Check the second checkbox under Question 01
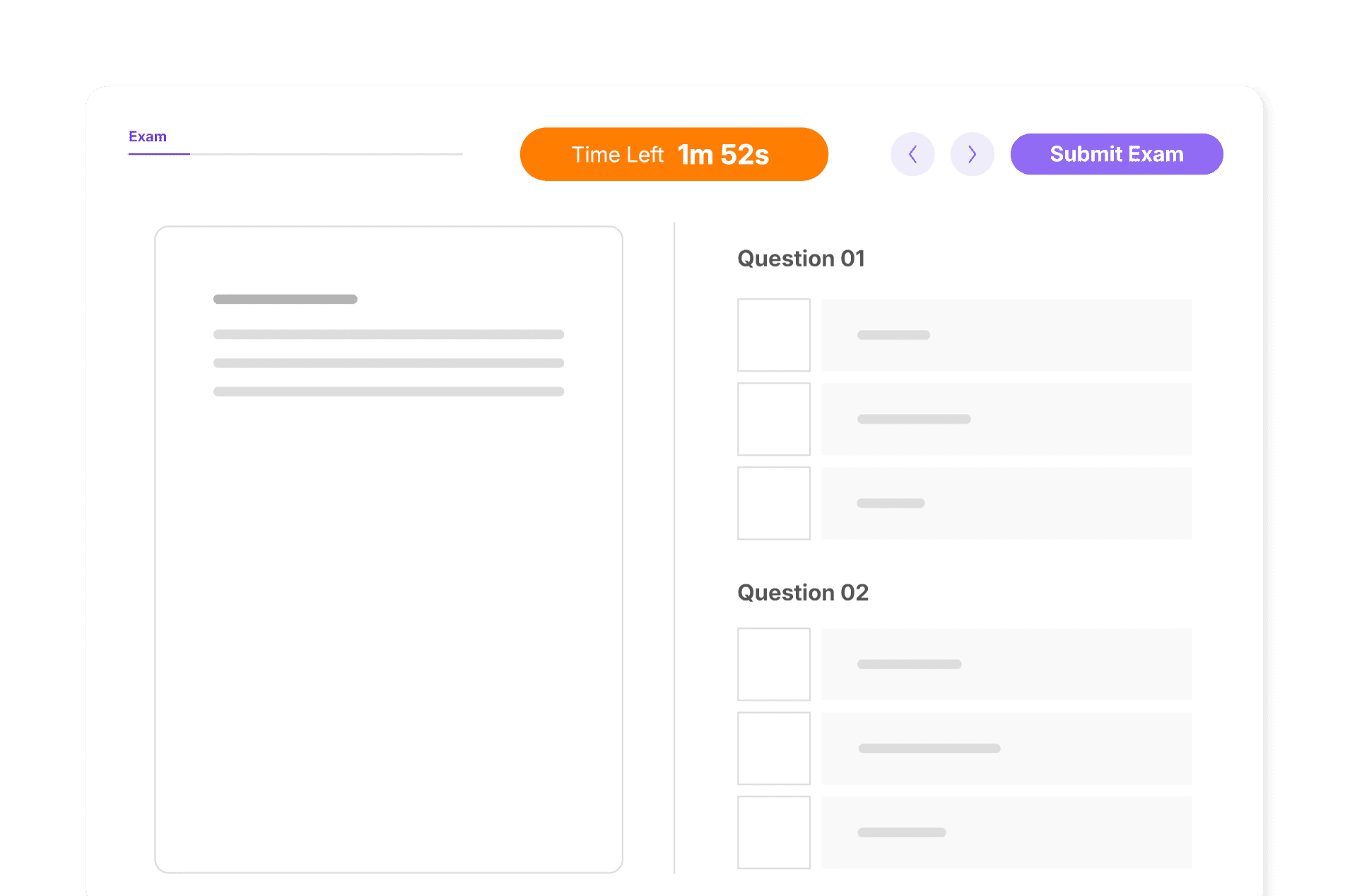 774,419
